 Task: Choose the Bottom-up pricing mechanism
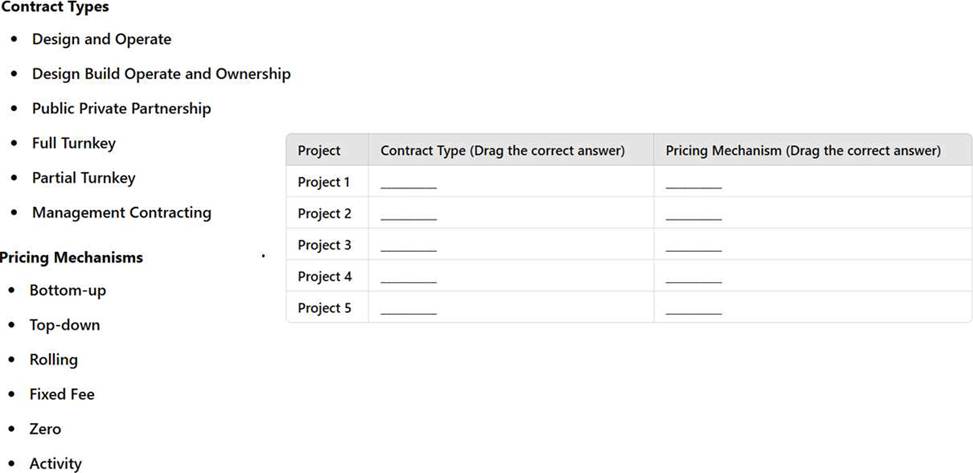68,291
